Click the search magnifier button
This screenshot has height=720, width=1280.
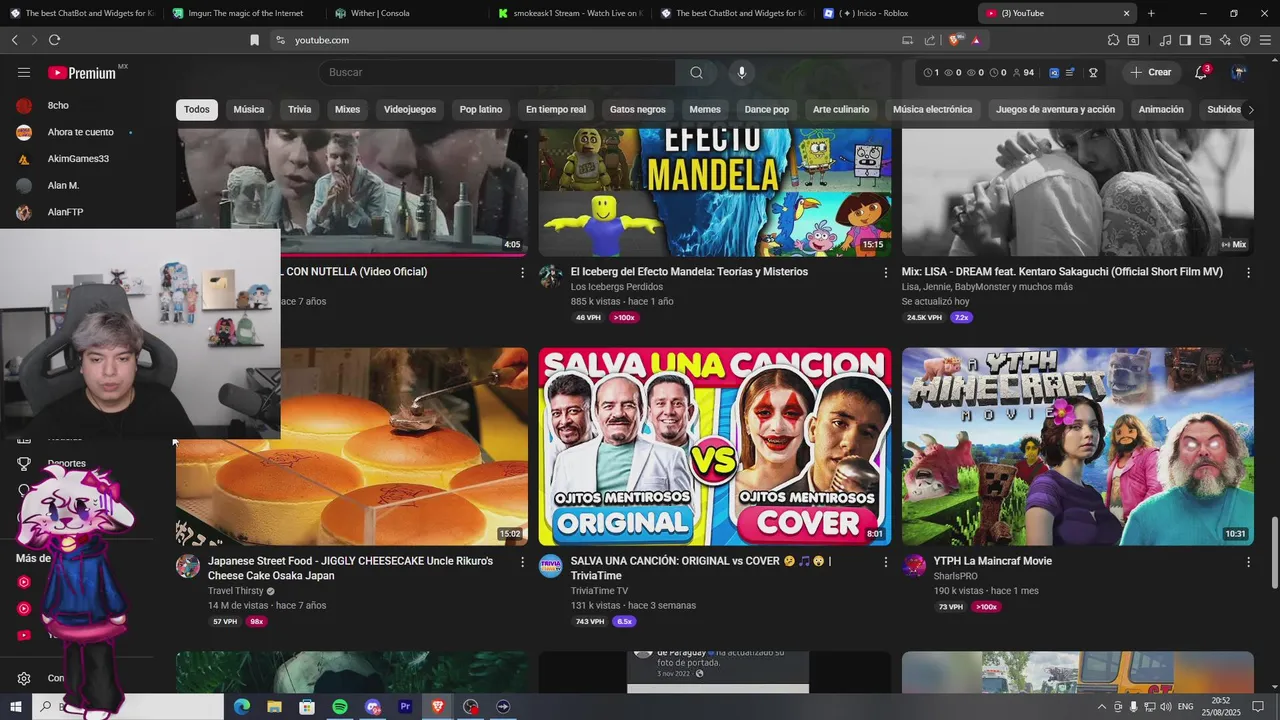696,72
